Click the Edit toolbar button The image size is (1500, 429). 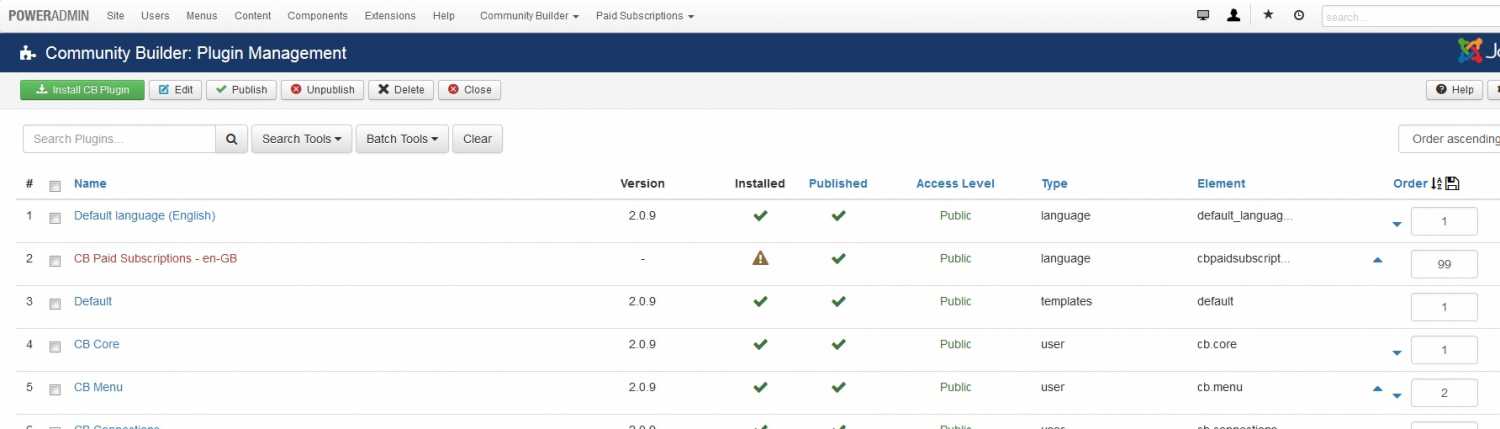tap(176, 90)
